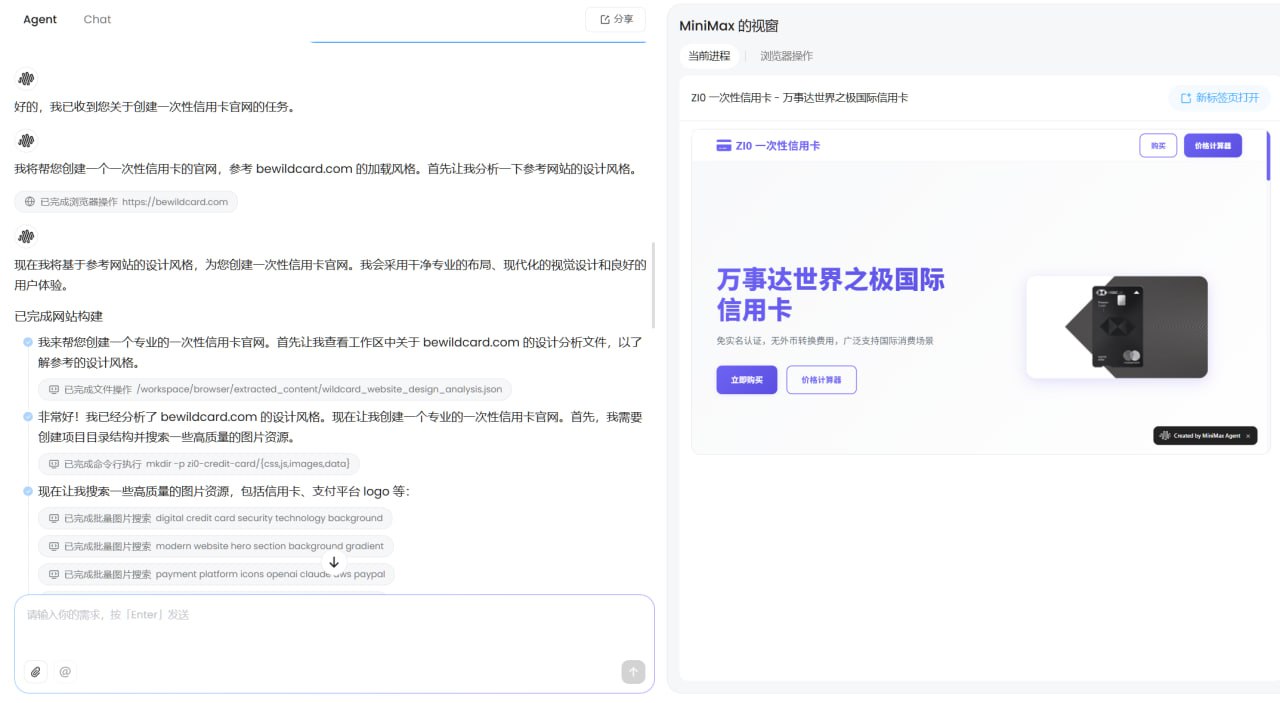
Task: Click the 'MiniMax 的视窗' panel title
Action: 729,26
